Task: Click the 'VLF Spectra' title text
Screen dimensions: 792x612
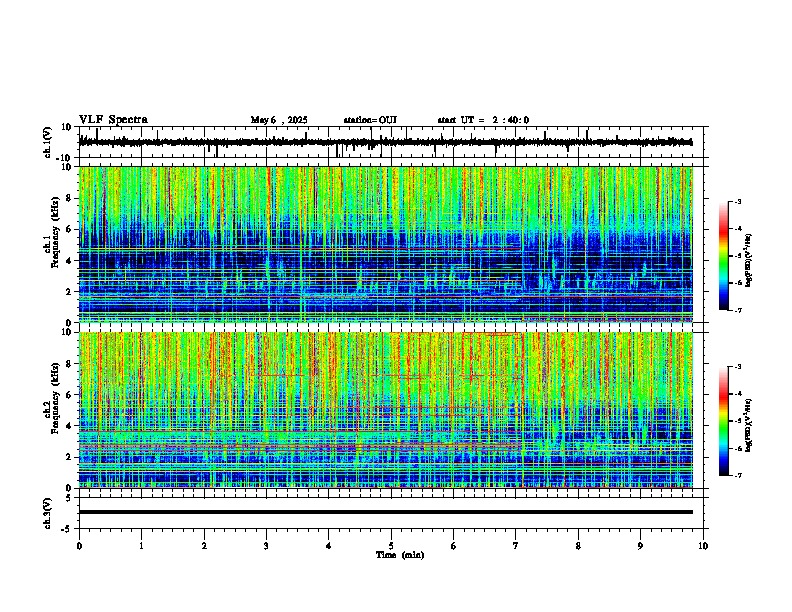Action: tap(113, 120)
